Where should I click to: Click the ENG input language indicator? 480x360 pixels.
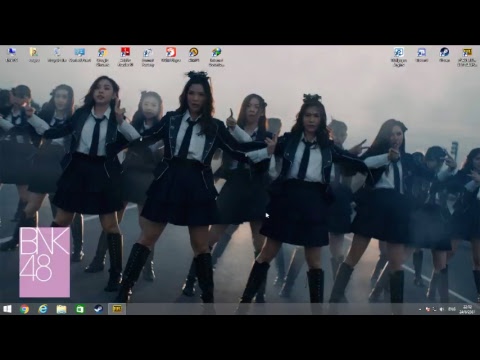coord(452,309)
